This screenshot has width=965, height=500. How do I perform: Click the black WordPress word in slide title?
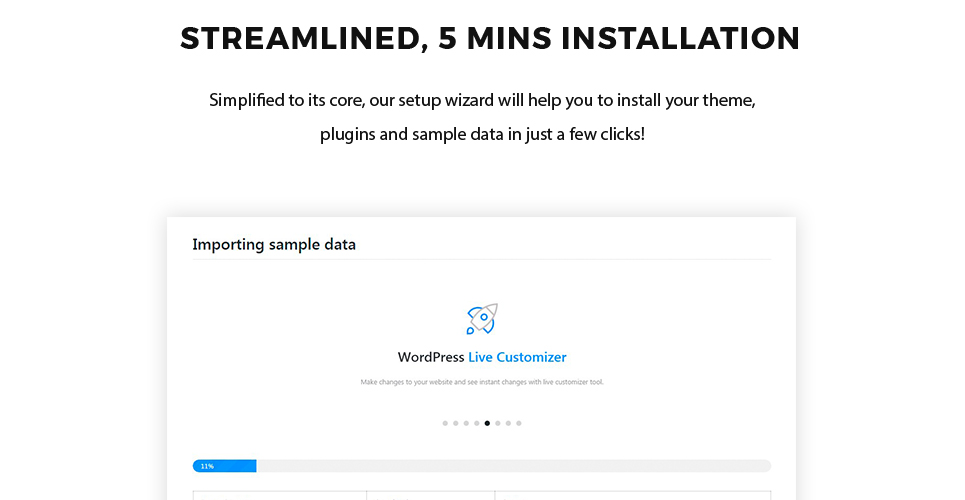click(x=431, y=357)
